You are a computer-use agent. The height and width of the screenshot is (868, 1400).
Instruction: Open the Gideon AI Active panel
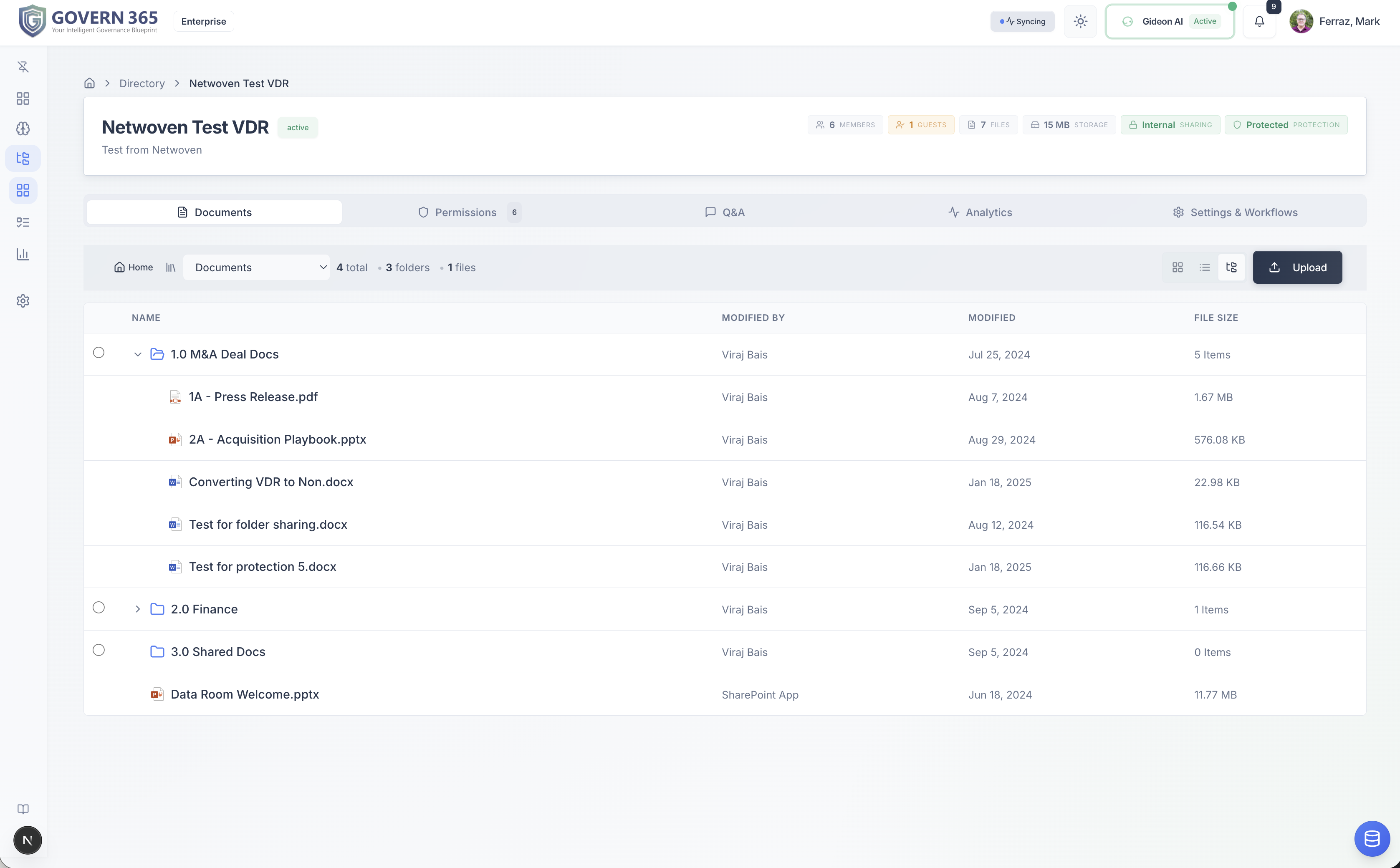coord(1169,22)
